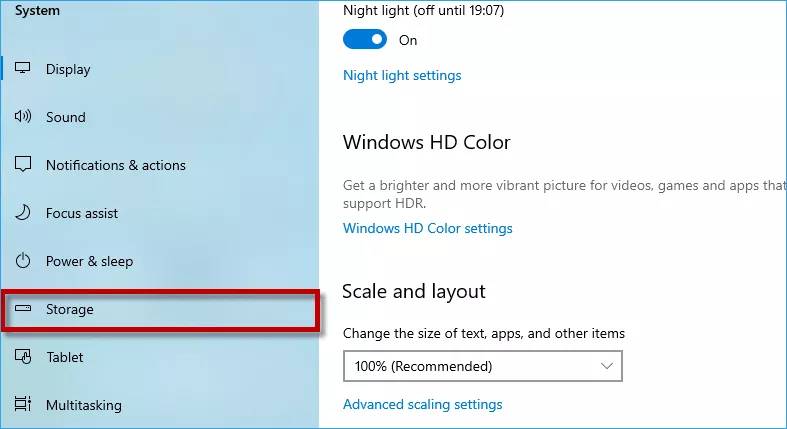Open the Tablet settings label
Image resolution: width=787 pixels, height=429 pixels.
tap(65, 357)
